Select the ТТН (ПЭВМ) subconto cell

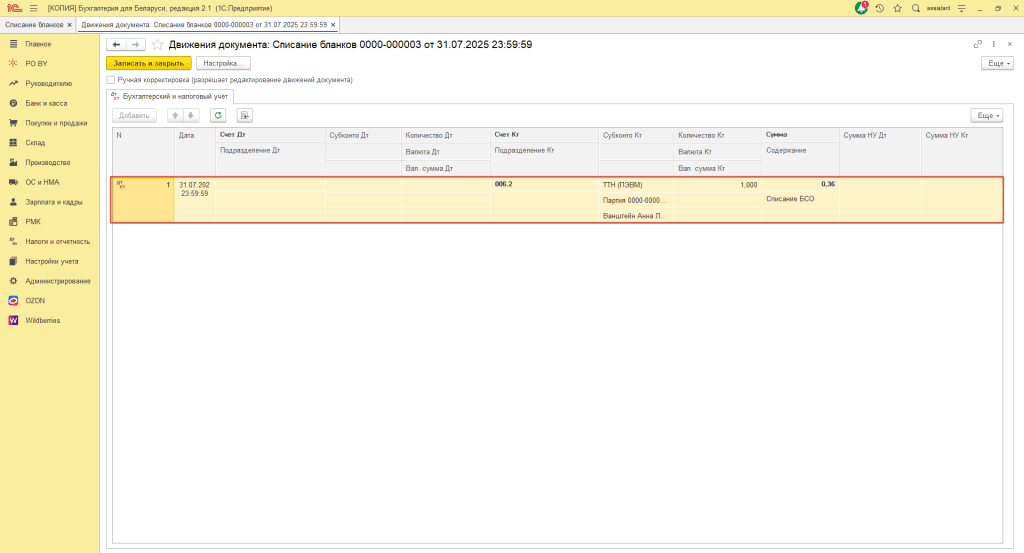click(635, 185)
